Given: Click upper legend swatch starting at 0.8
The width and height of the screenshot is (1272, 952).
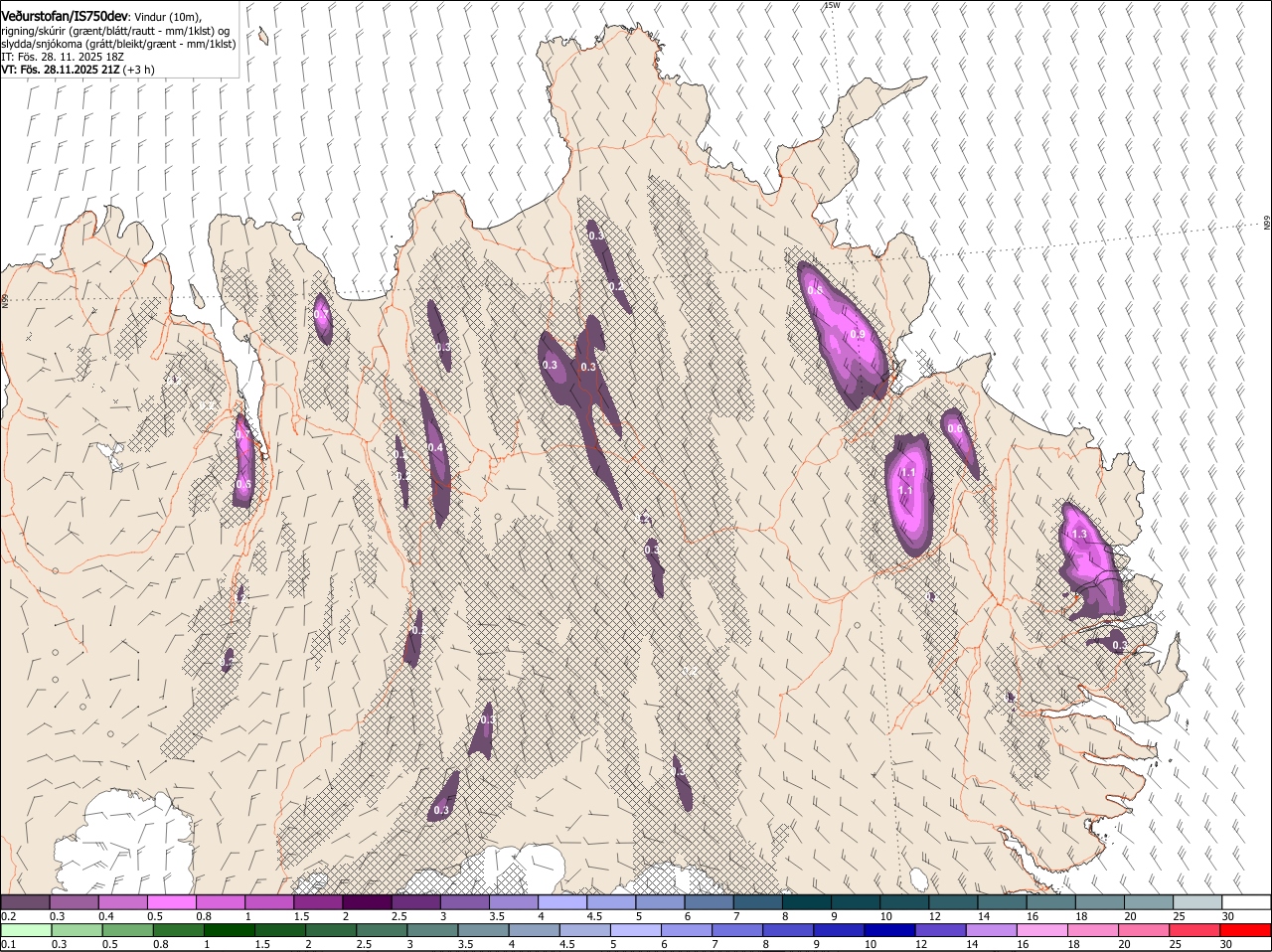Looking at the screenshot, I should tap(220, 901).
